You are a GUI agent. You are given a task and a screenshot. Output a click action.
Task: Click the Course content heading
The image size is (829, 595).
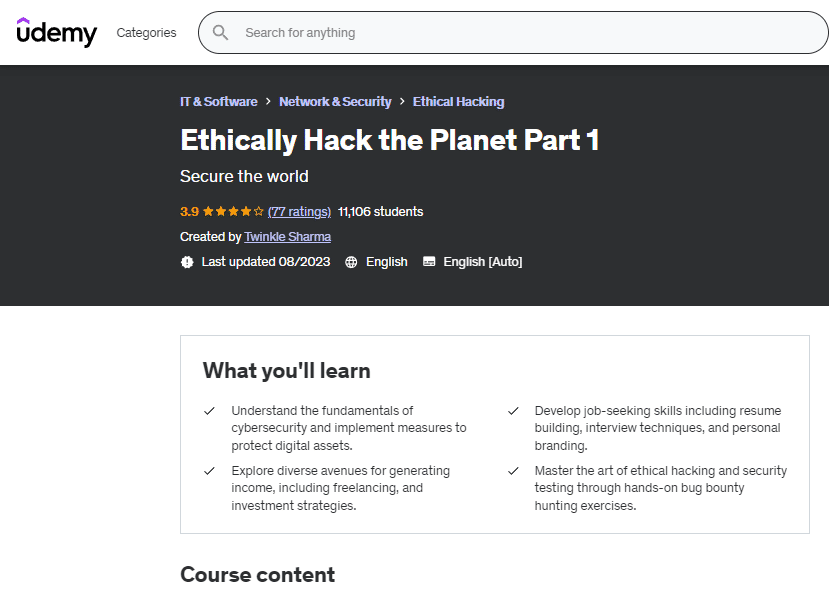[x=257, y=575]
